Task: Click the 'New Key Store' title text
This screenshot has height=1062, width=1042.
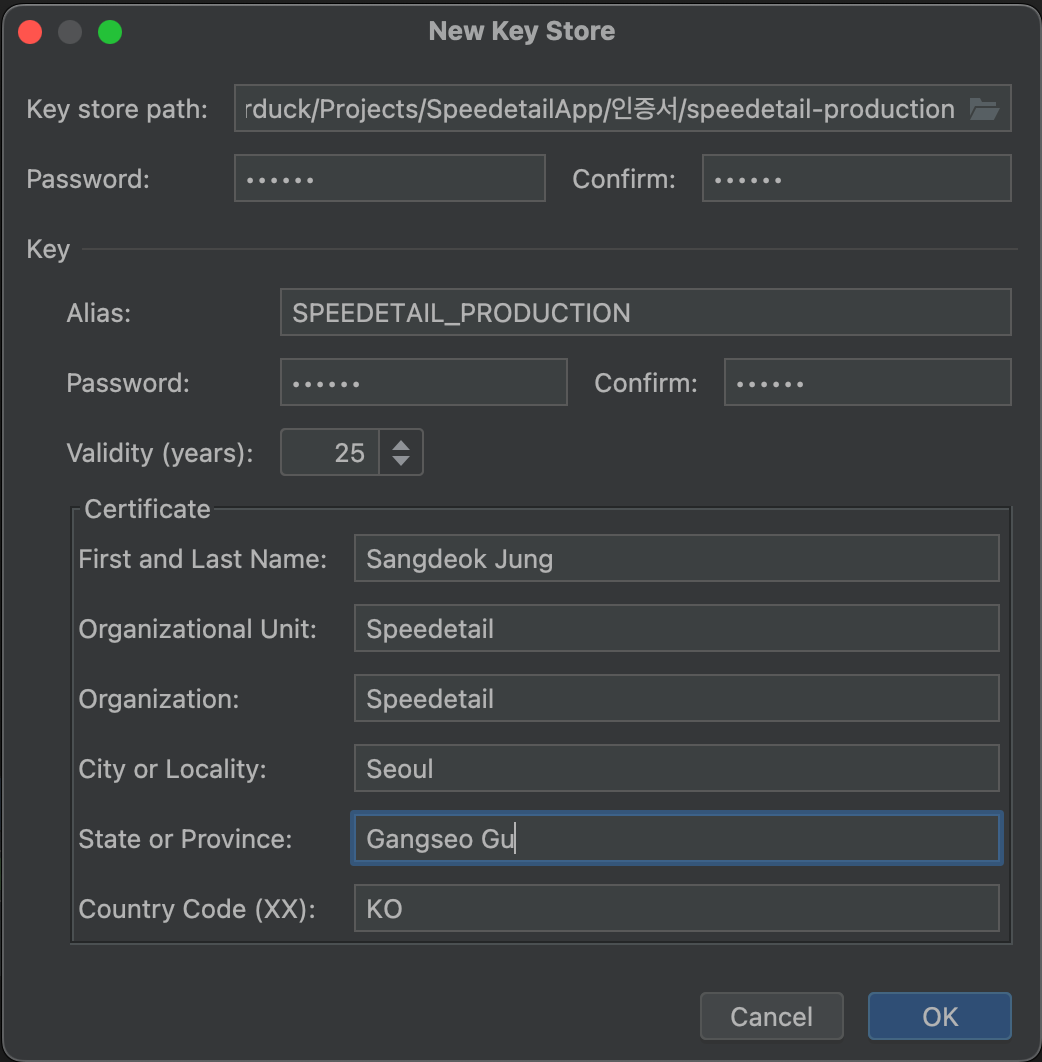Action: (522, 31)
